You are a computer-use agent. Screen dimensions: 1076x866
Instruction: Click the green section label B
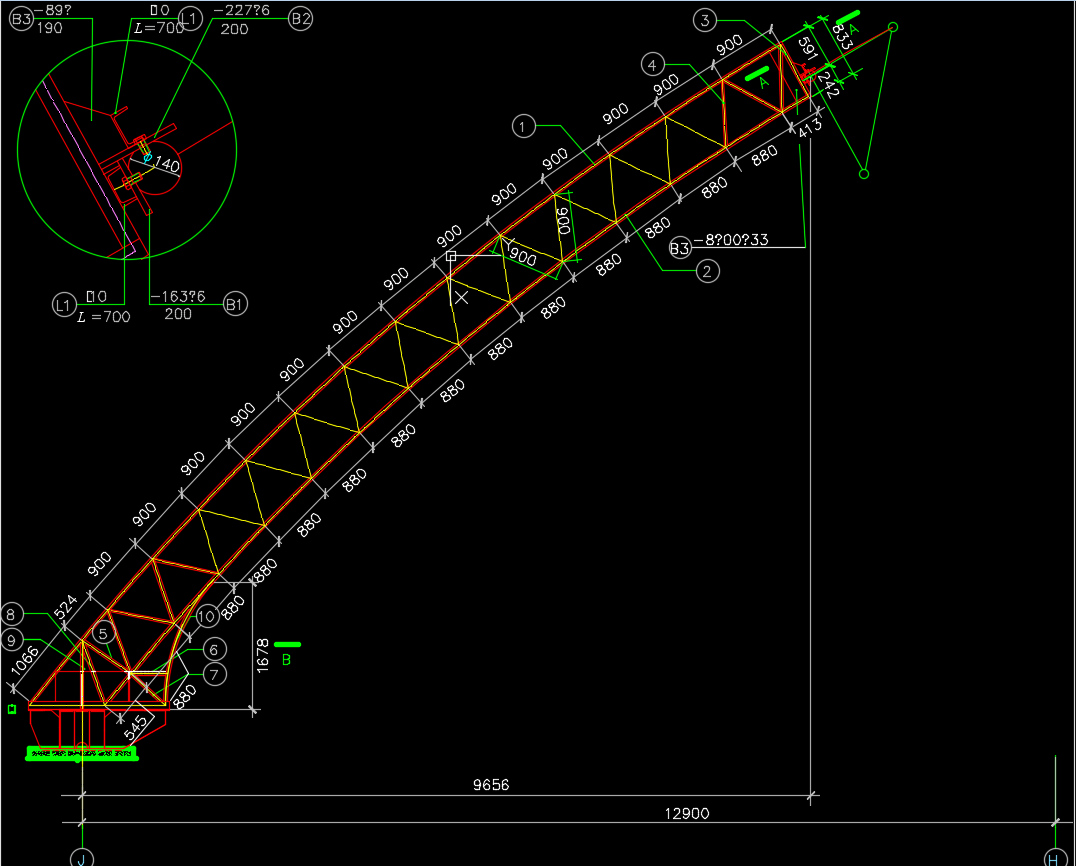286,660
